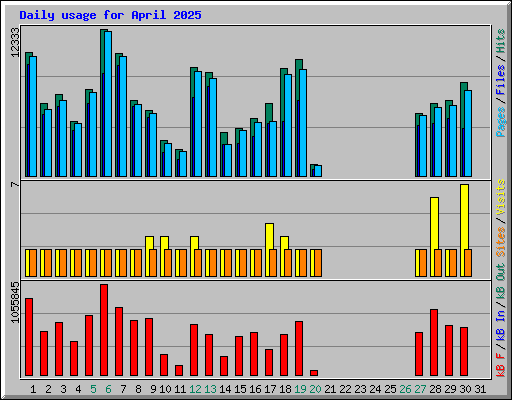Click day 2 on the x-axis
Screen dimensions: 512x400
[48, 389]
